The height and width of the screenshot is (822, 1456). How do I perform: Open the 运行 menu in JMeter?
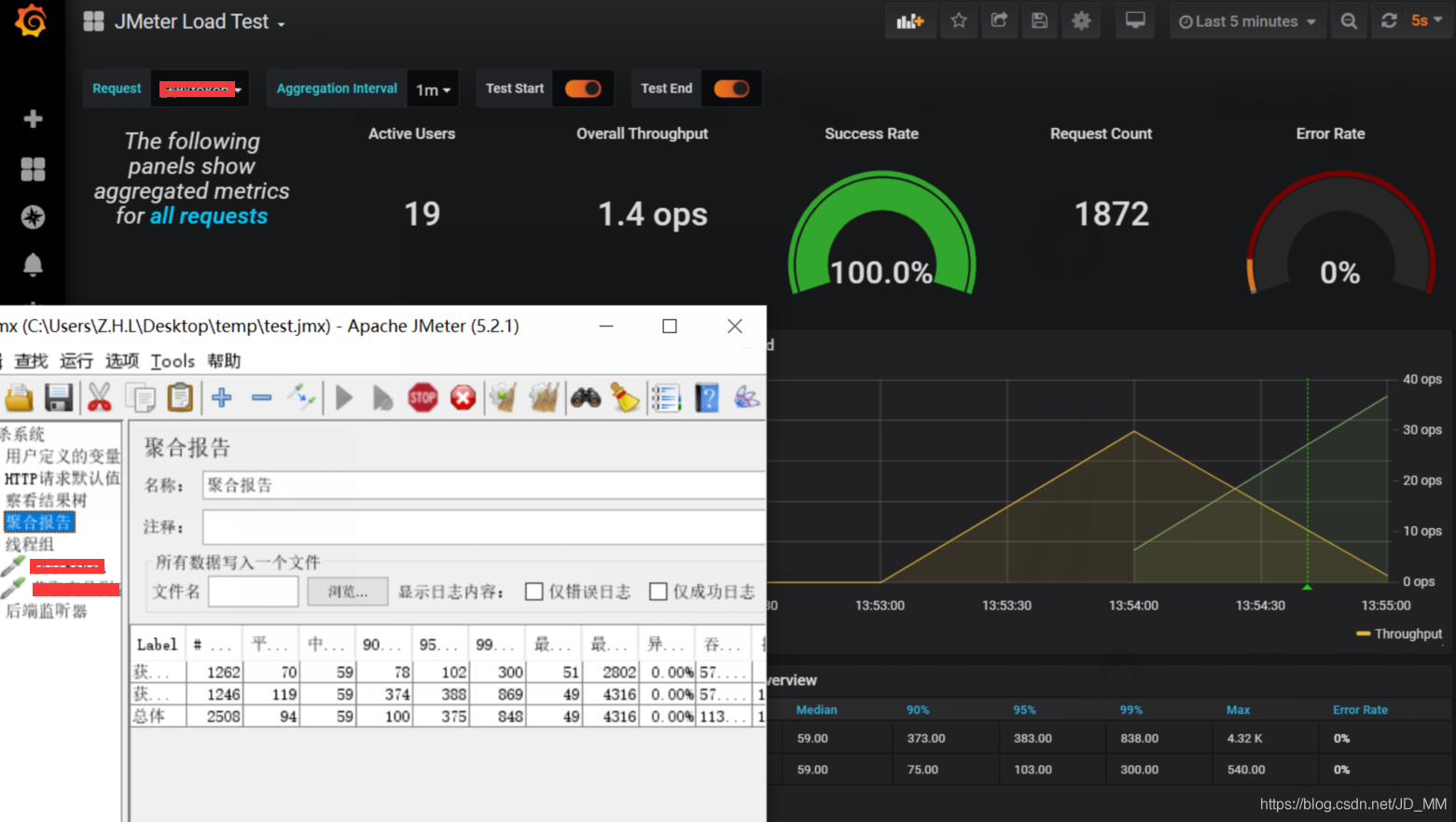(76, 361)
